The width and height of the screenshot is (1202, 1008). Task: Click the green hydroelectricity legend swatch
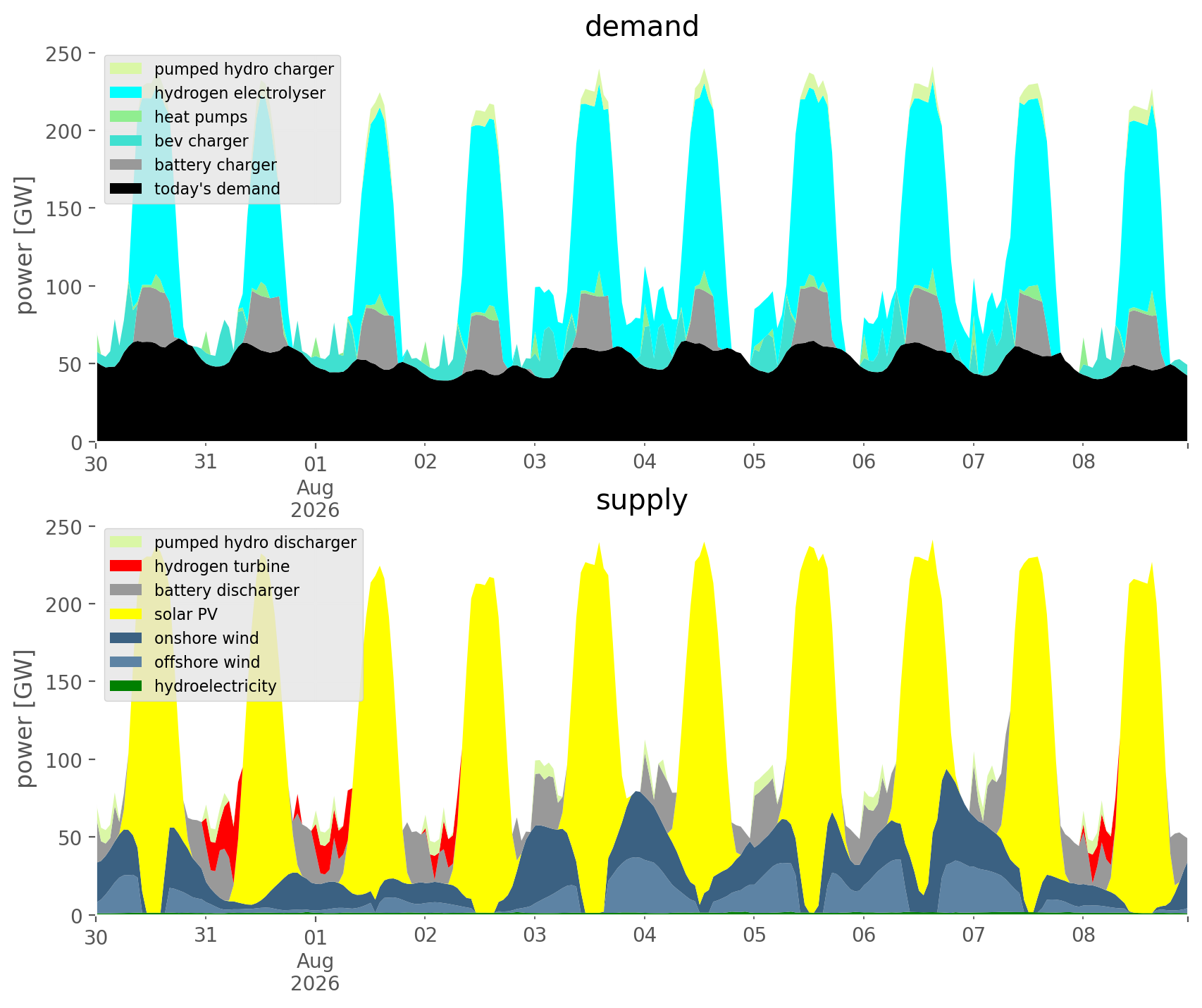[127, 686]
